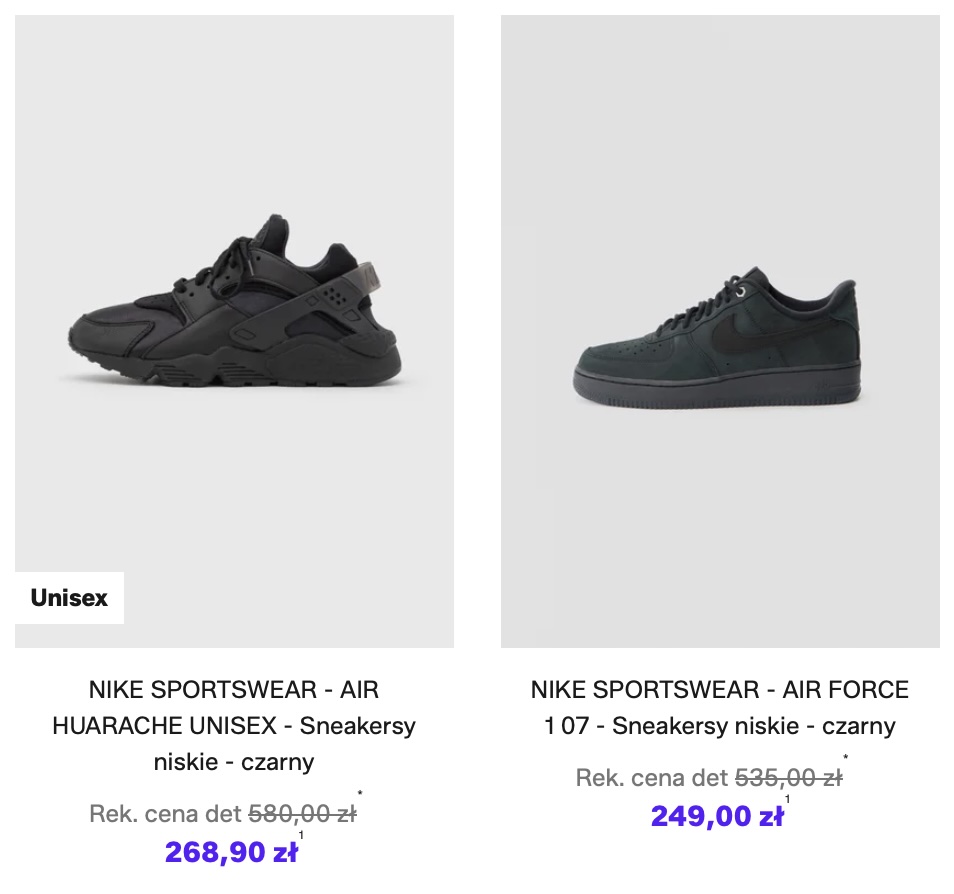954x894 pixels.
Task: Click the "NIKE SPORTSWEAR - AIR" title line
Action: coord(234,690)
